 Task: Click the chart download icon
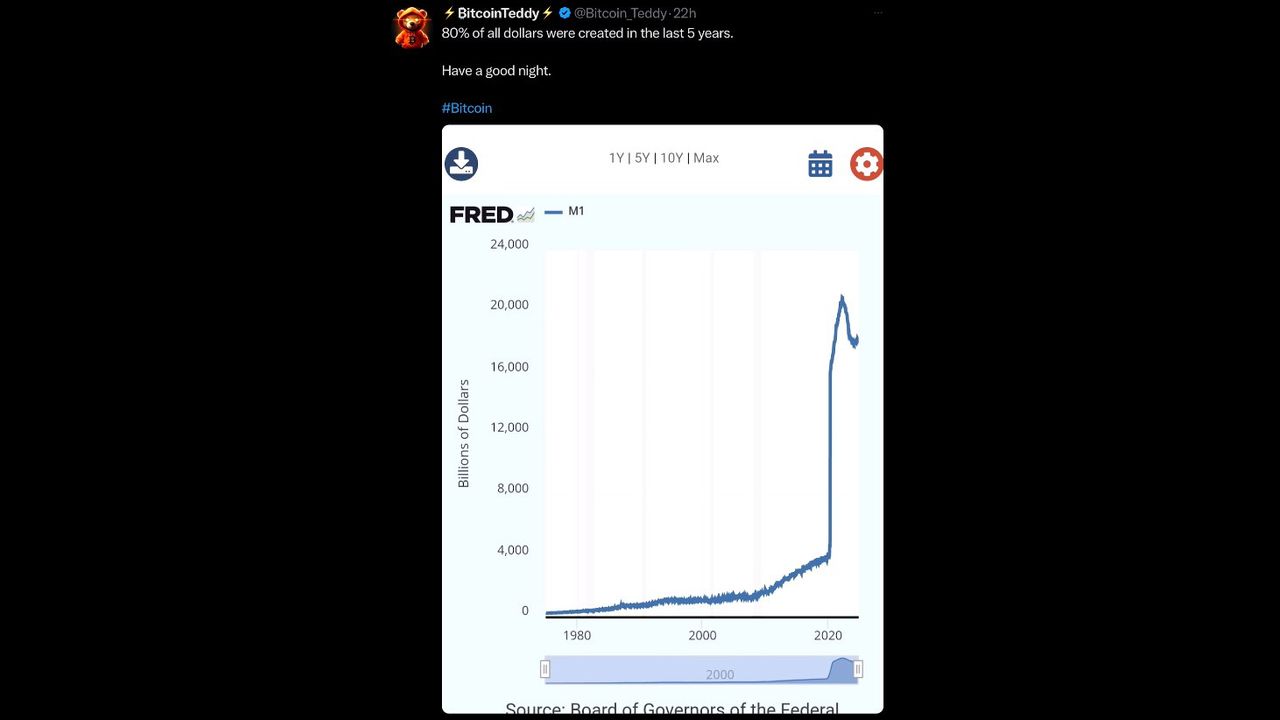point(461,164)
